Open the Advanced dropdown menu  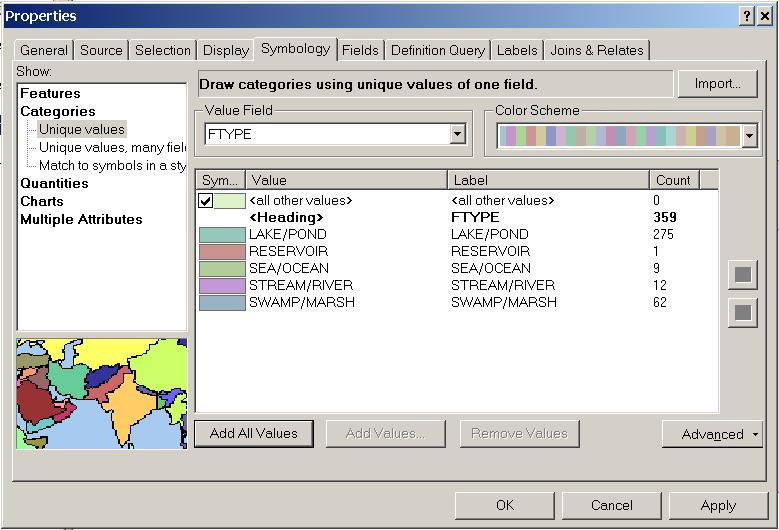712,434
